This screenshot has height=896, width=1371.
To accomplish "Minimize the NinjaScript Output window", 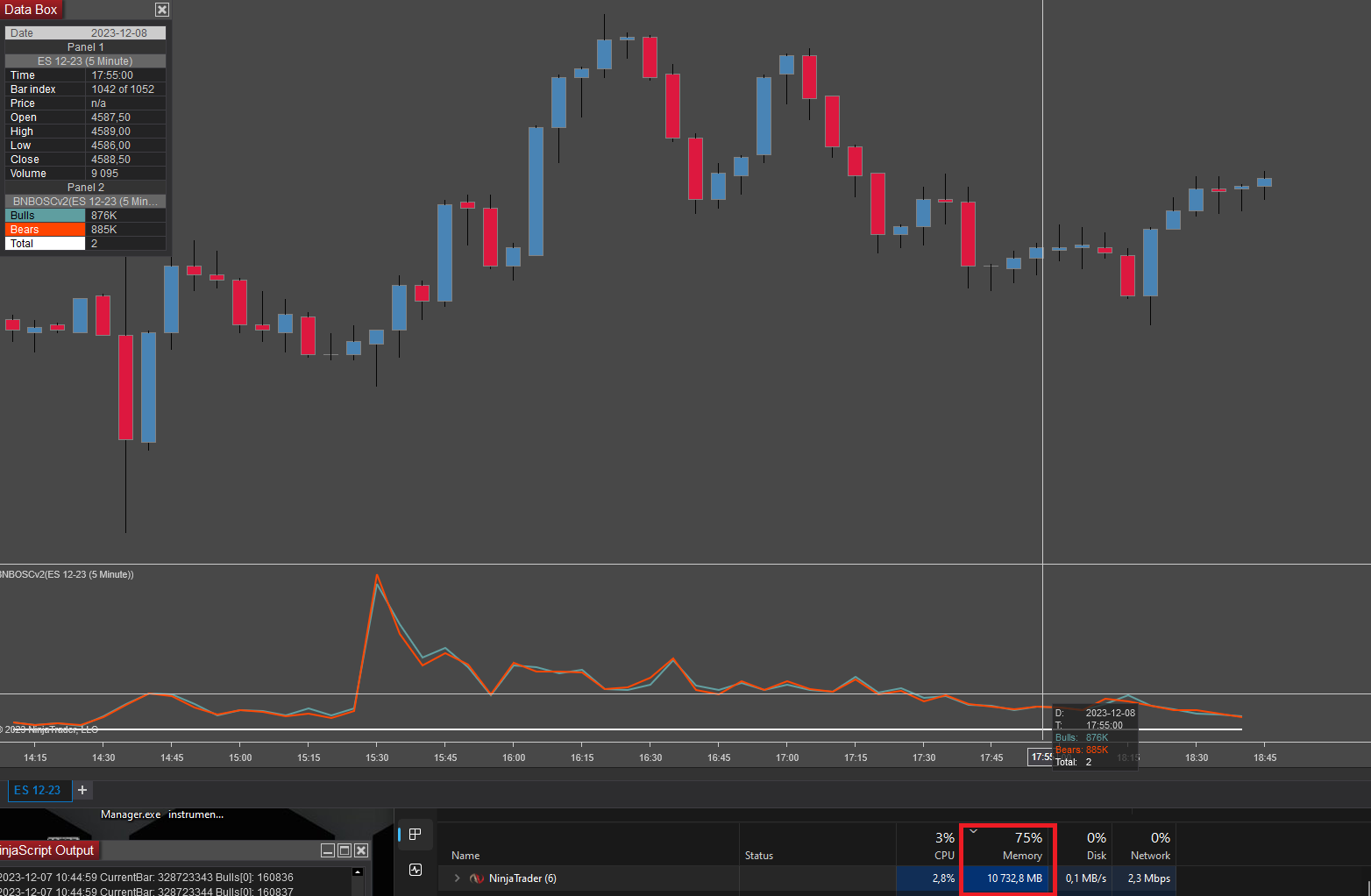I will click(328, 850).
